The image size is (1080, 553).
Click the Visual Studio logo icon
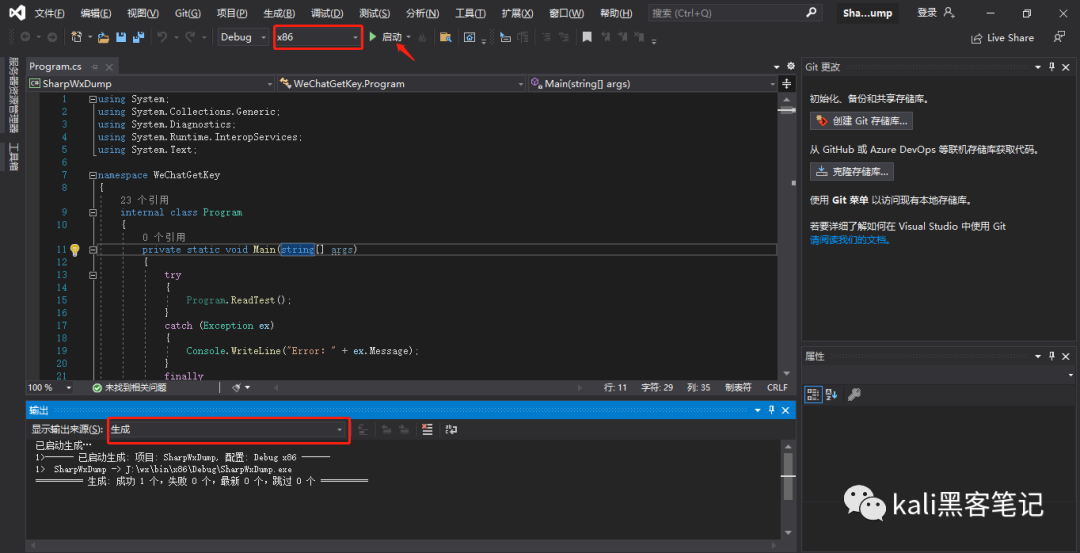pos(17,13)
